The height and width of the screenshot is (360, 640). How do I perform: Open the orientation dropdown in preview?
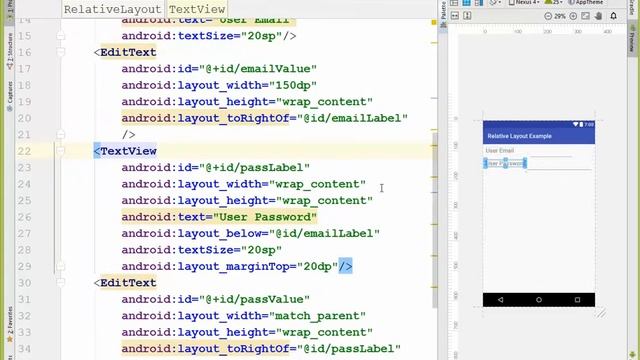point(495,2)
